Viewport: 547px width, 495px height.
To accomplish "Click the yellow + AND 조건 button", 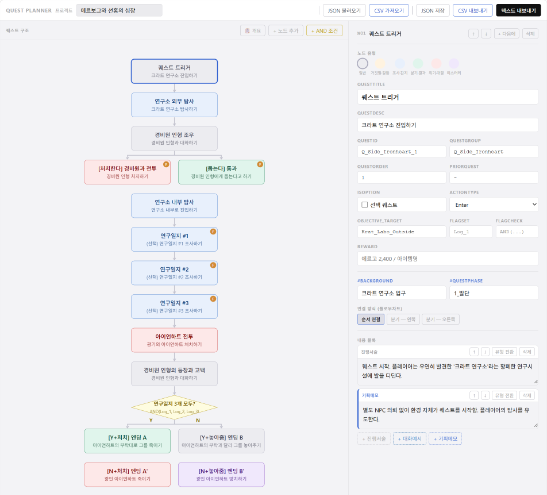I will pyautogui.click(x=324, y=31).
